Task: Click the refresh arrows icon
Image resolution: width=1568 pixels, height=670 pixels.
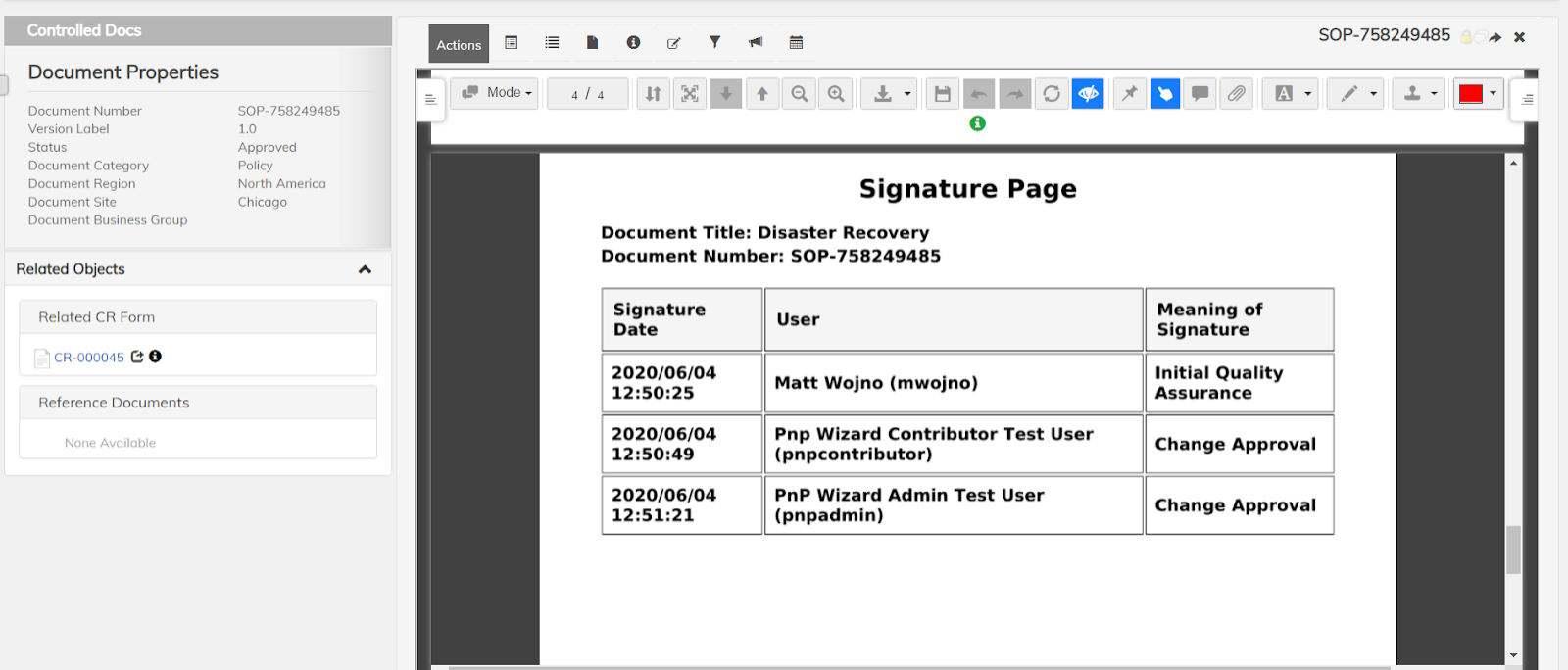Action: click(x=1052, y=94)
